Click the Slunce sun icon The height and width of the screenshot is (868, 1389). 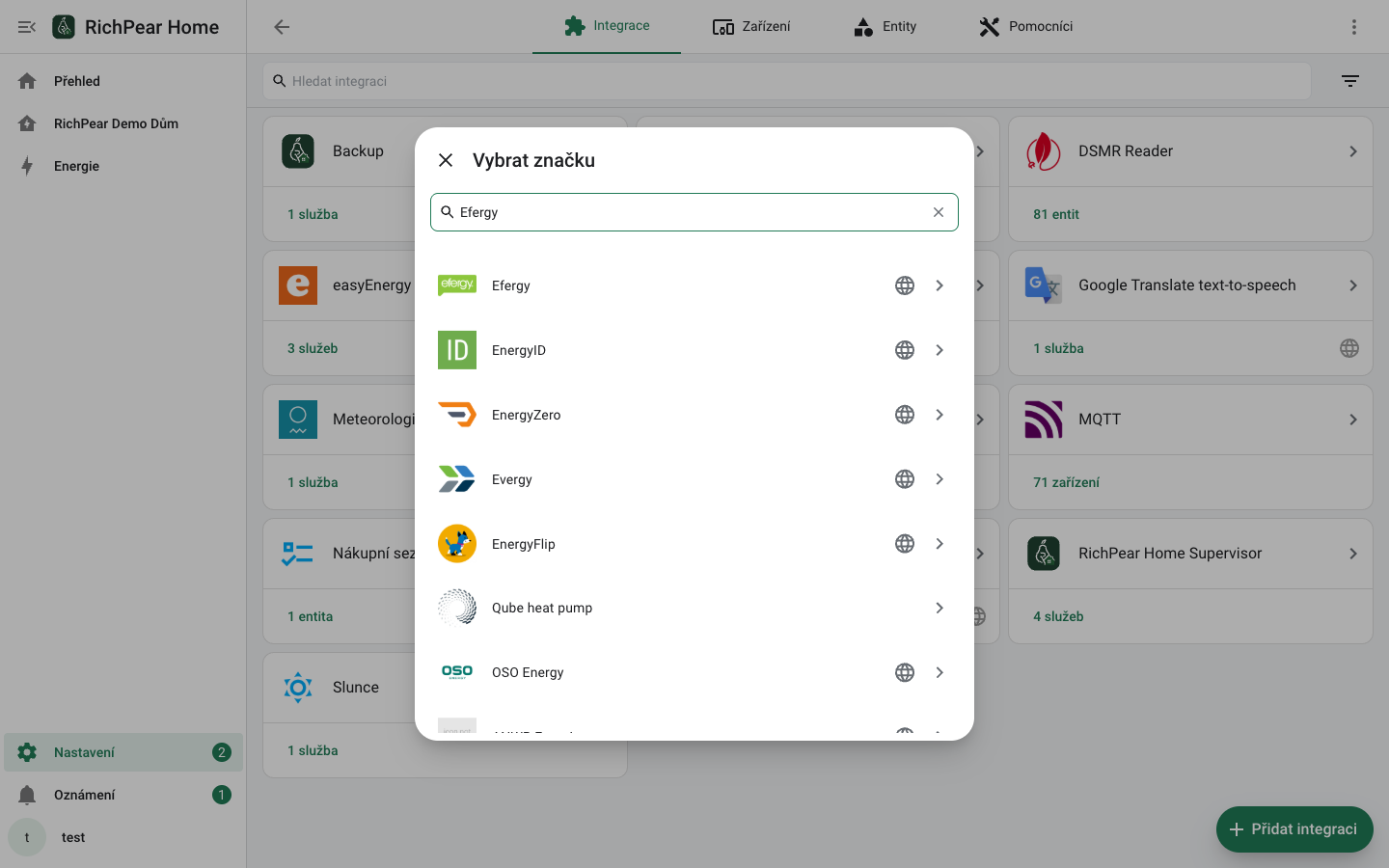(298, 688)
